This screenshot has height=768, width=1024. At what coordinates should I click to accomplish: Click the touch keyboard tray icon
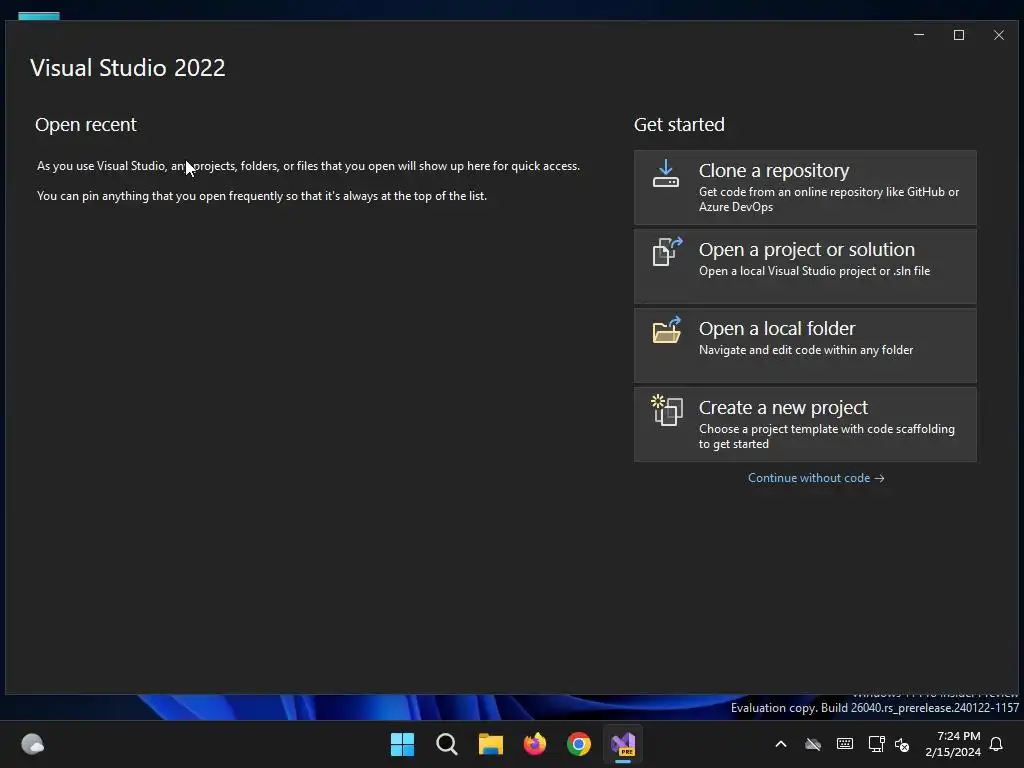[844, 744]
